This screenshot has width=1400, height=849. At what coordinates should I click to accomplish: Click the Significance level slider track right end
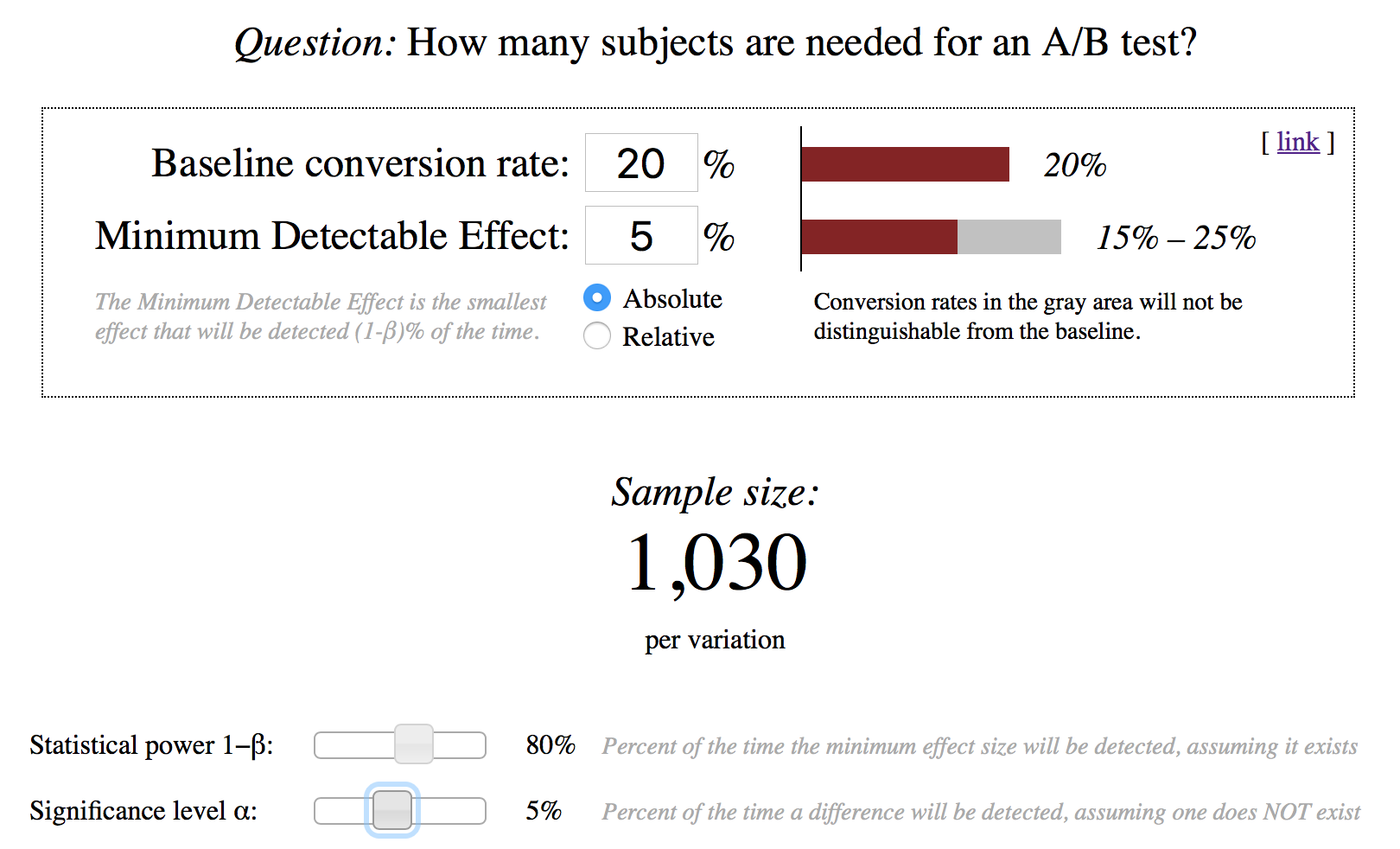473,811
